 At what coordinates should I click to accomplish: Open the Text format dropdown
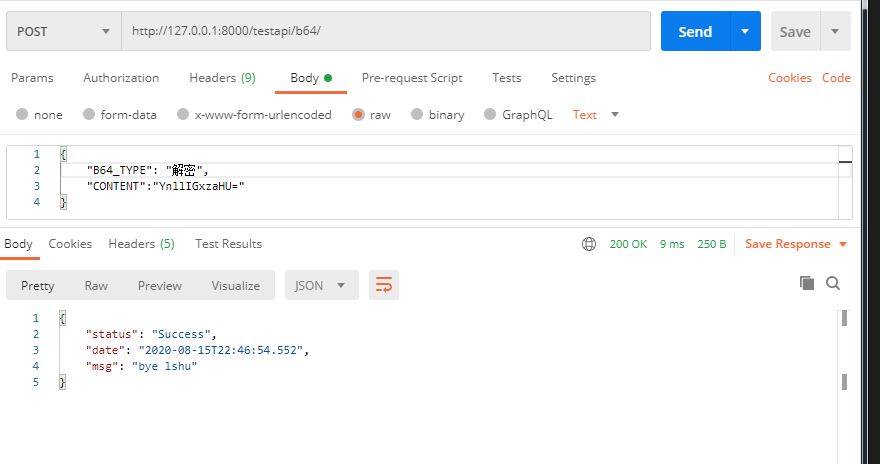(595, 114)
